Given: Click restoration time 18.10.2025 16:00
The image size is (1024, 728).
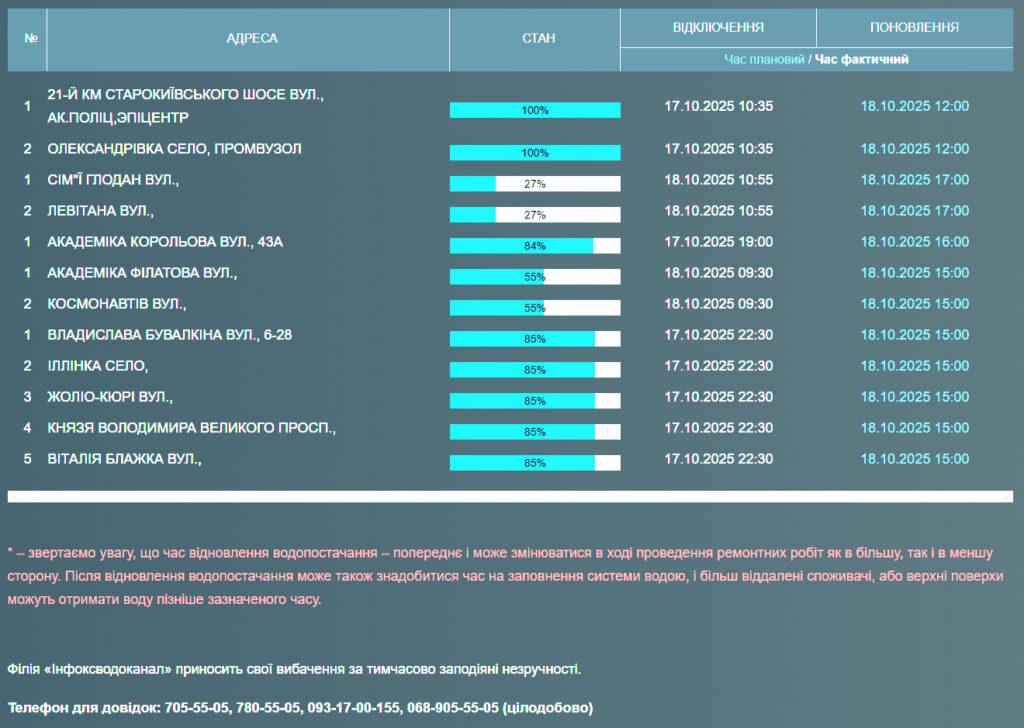Looking at the screenshot, I should pos(914,242).
